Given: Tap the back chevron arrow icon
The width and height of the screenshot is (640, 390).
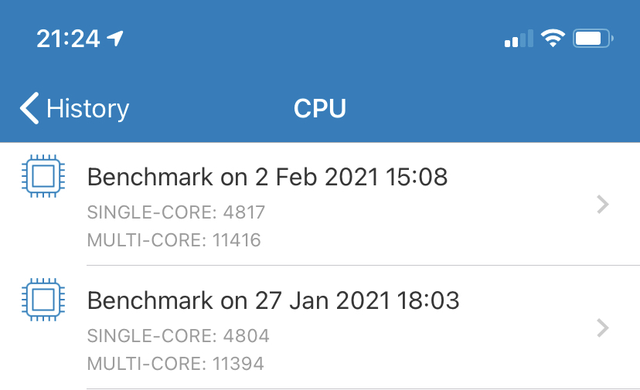Looking at the screenshot, I should (x=29, y=108).
